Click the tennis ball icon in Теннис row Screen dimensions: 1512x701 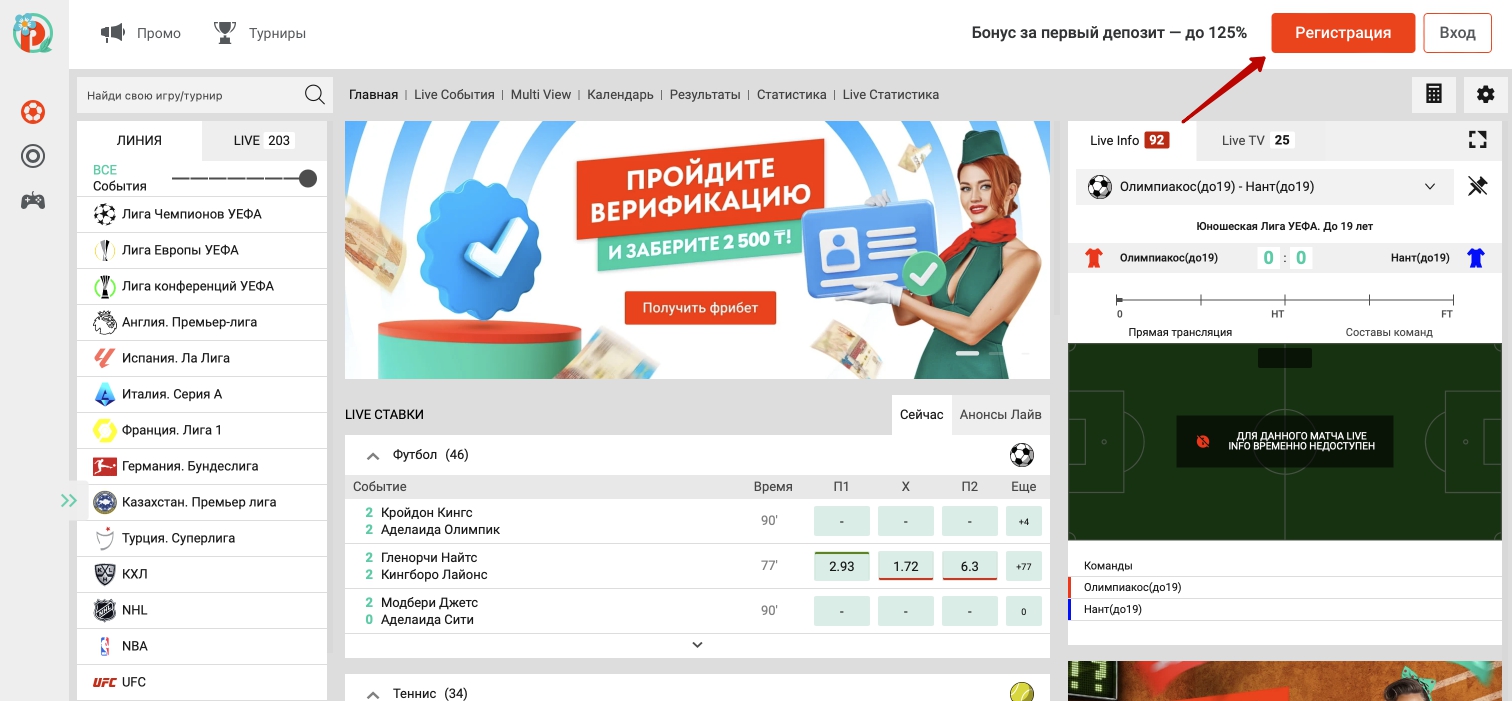(1021, 692)
